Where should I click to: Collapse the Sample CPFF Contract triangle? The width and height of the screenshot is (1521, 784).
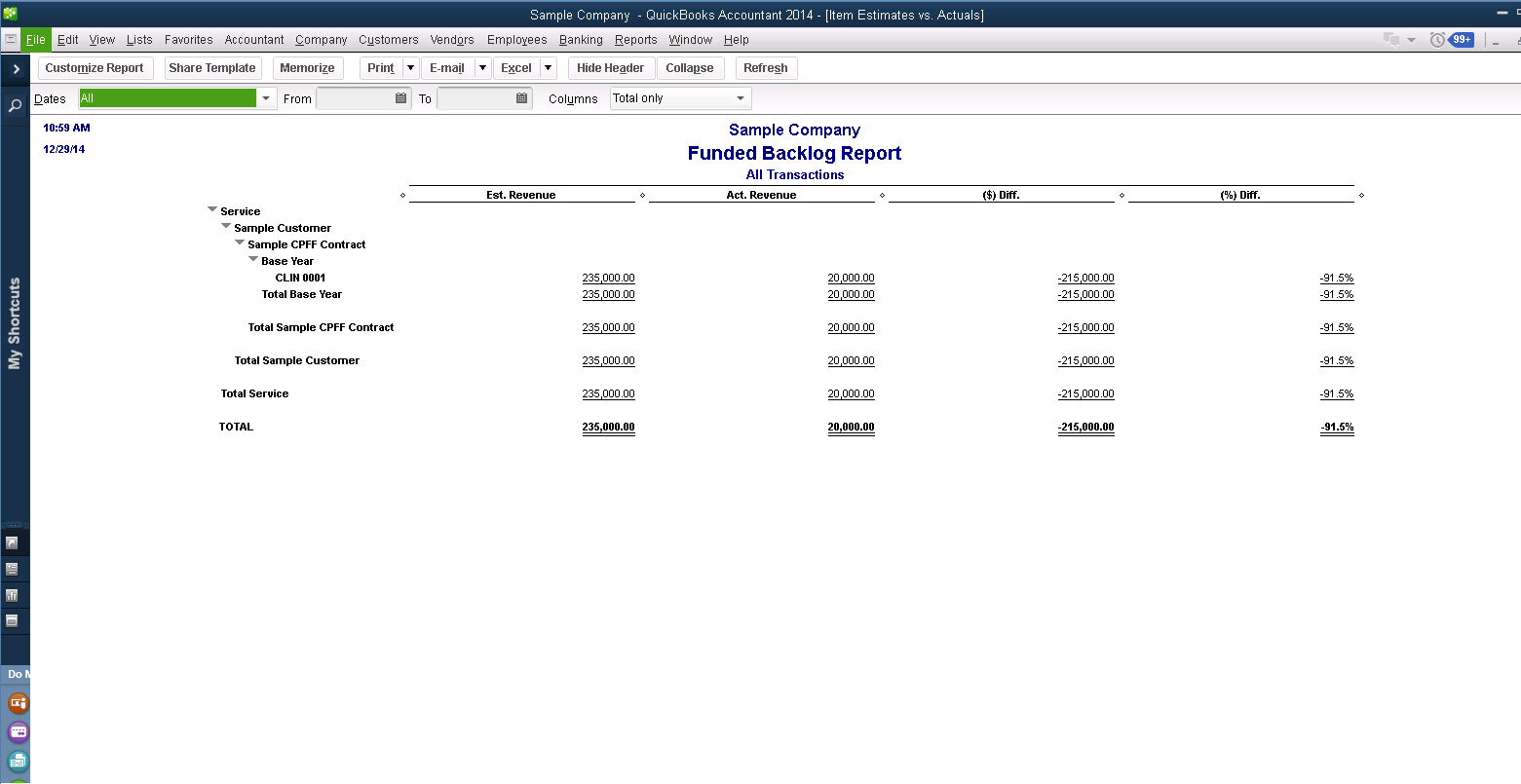tap(240, 243)
